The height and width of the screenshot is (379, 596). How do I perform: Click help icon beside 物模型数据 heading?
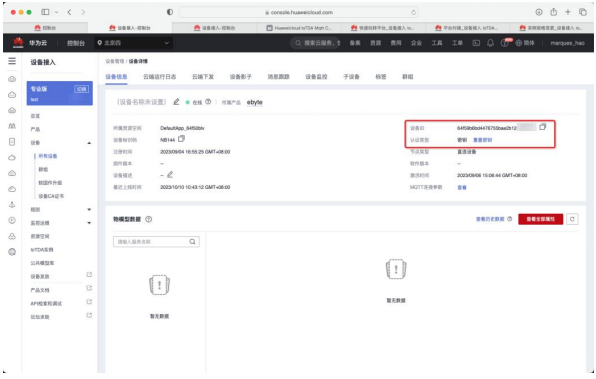149,219
